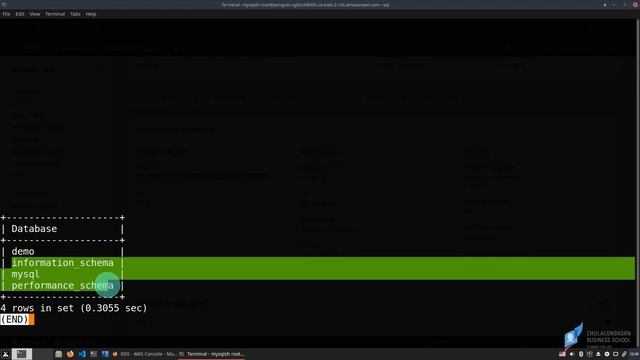Click the display tray icon
640x360 pixels.
tap(616, 354)
